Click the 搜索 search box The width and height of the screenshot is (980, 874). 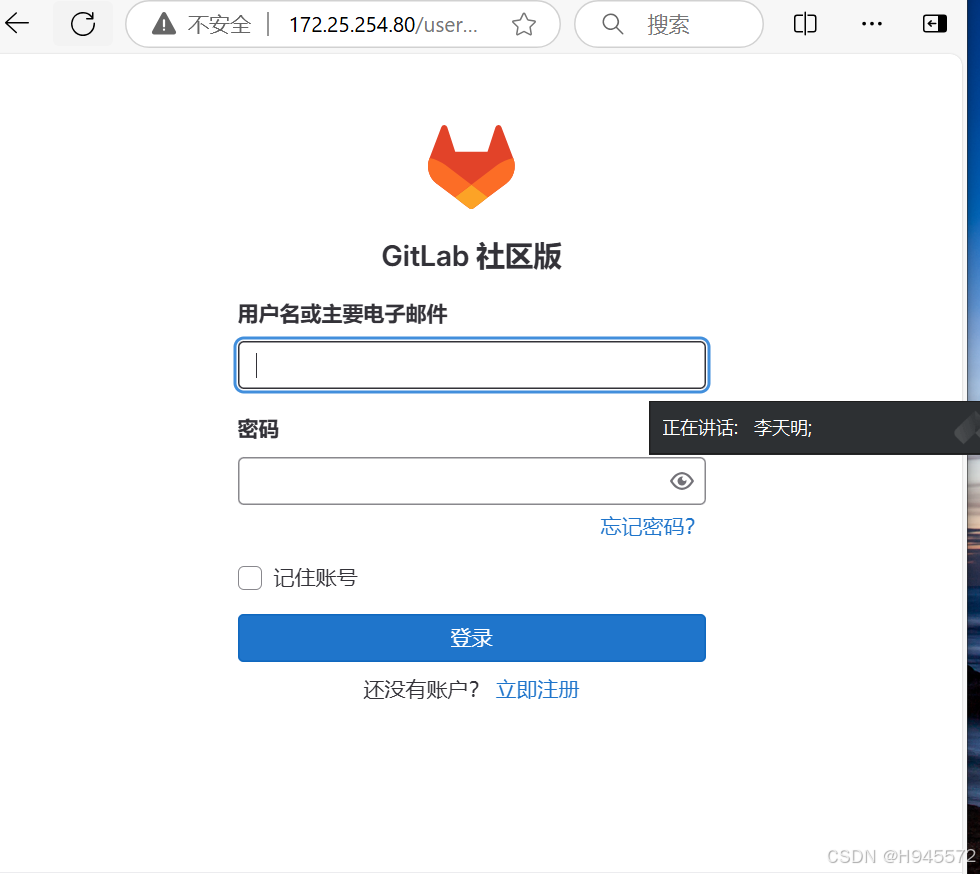[668, 24]
